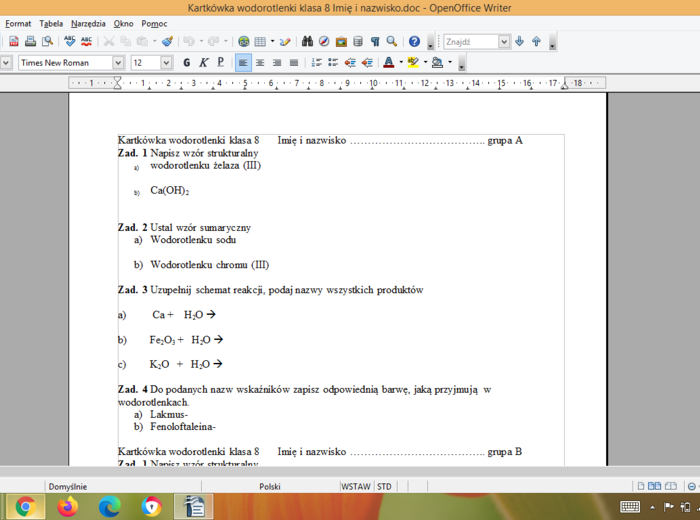Click the Find & Replace binoculars icon

click(308, 42)
